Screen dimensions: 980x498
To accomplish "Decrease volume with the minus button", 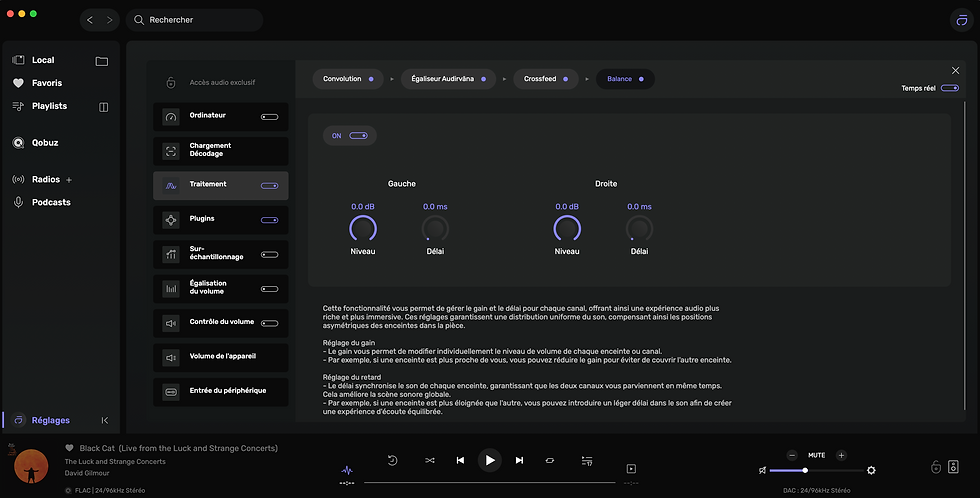I will pos(792,456).
